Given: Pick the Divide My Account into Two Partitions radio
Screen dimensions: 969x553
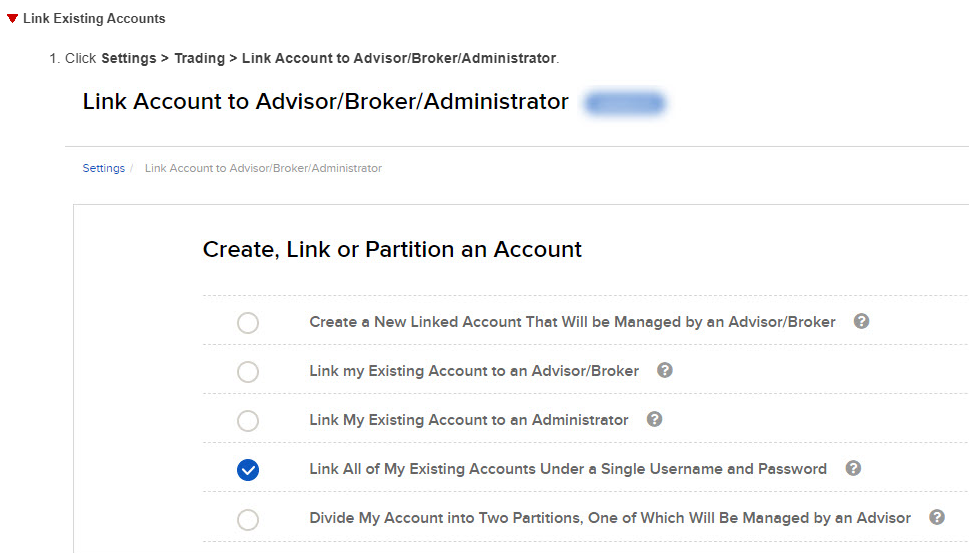Looking at the screenshot, I should [247, 519].
